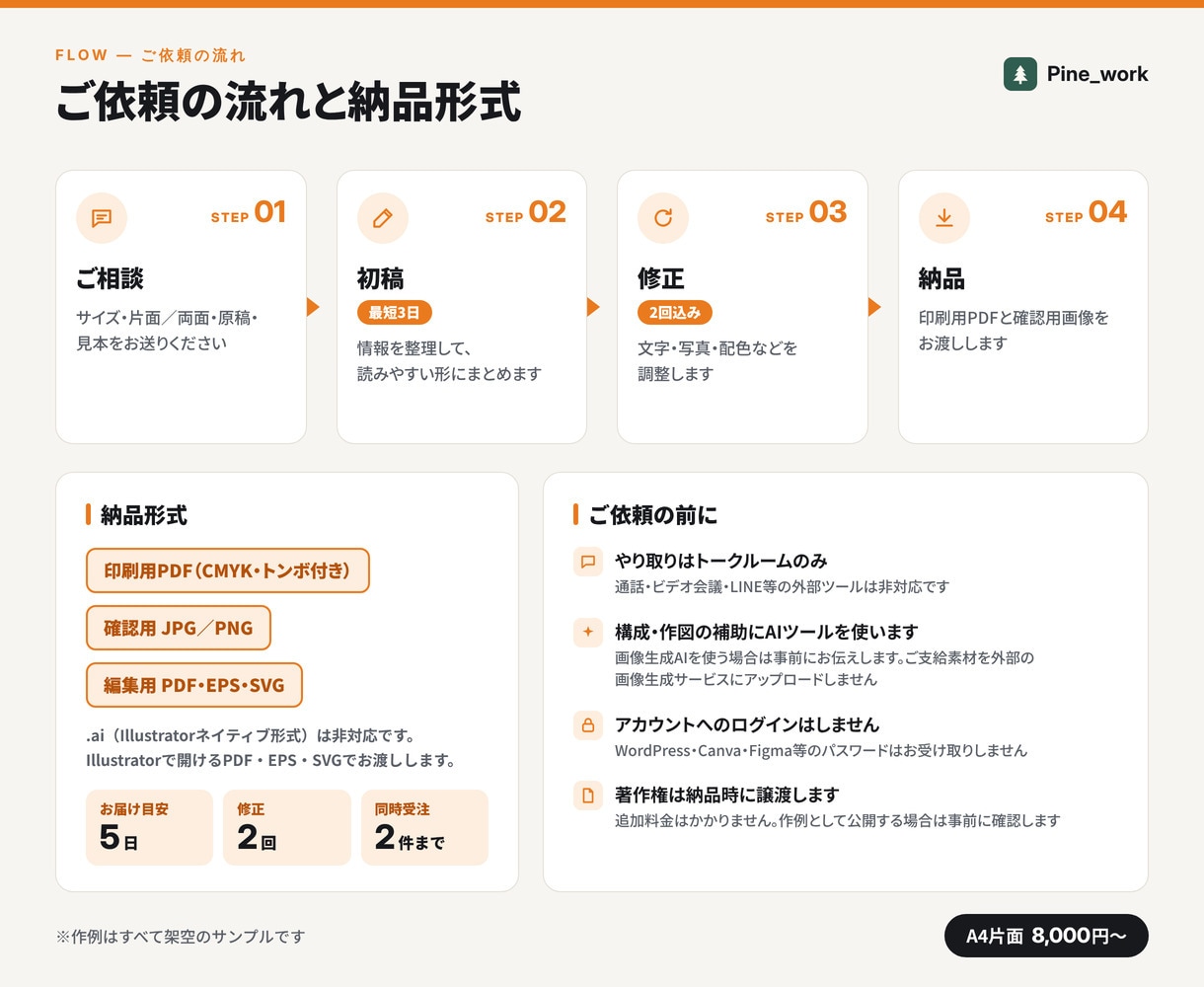The width and height of the screenshot is (1204, 987).
Task: Click the FLOW — ご依頼の流れ subtitle
Action: tap(151, 55)
